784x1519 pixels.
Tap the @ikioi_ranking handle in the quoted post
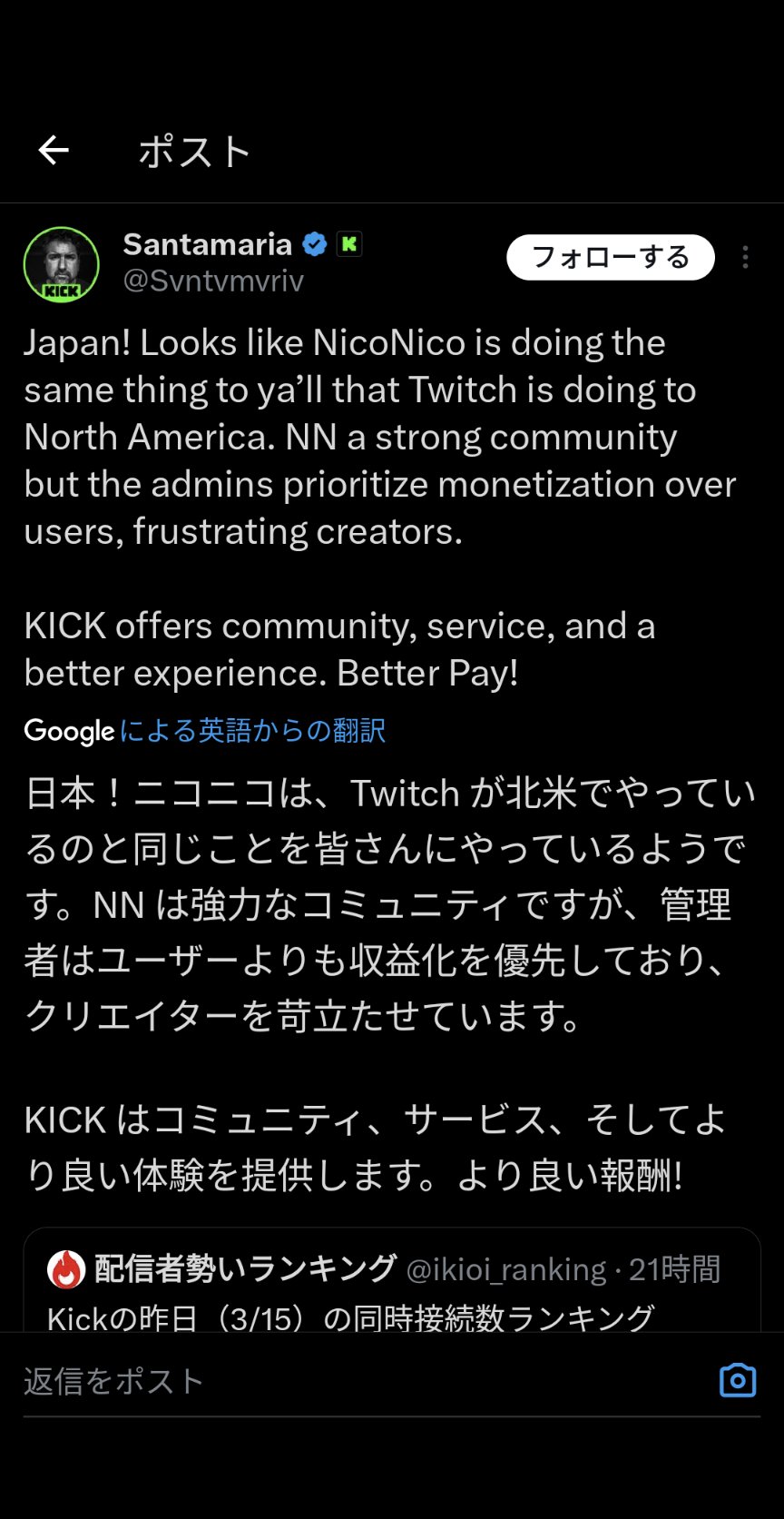505,1269
